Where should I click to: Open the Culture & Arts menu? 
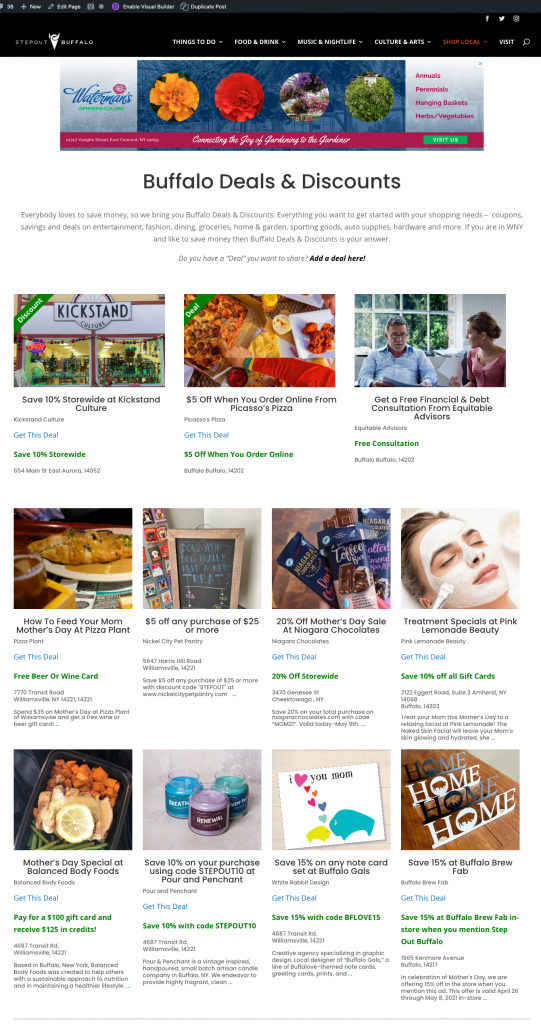coord(402,42)
